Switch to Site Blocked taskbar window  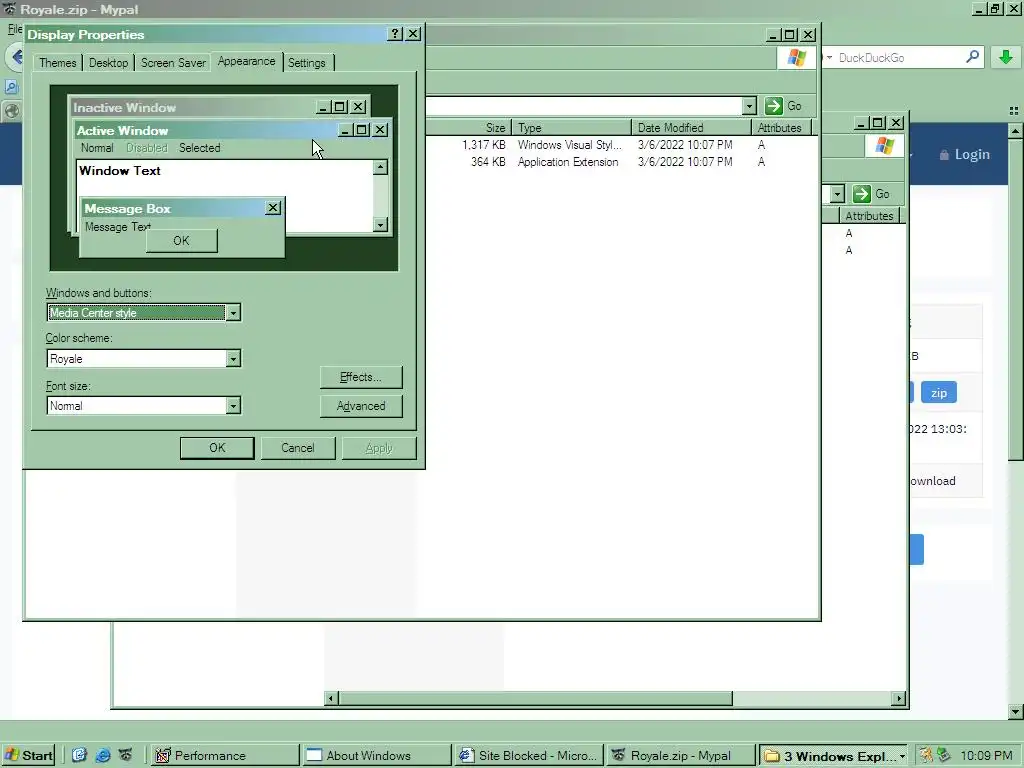pos(529,756)
